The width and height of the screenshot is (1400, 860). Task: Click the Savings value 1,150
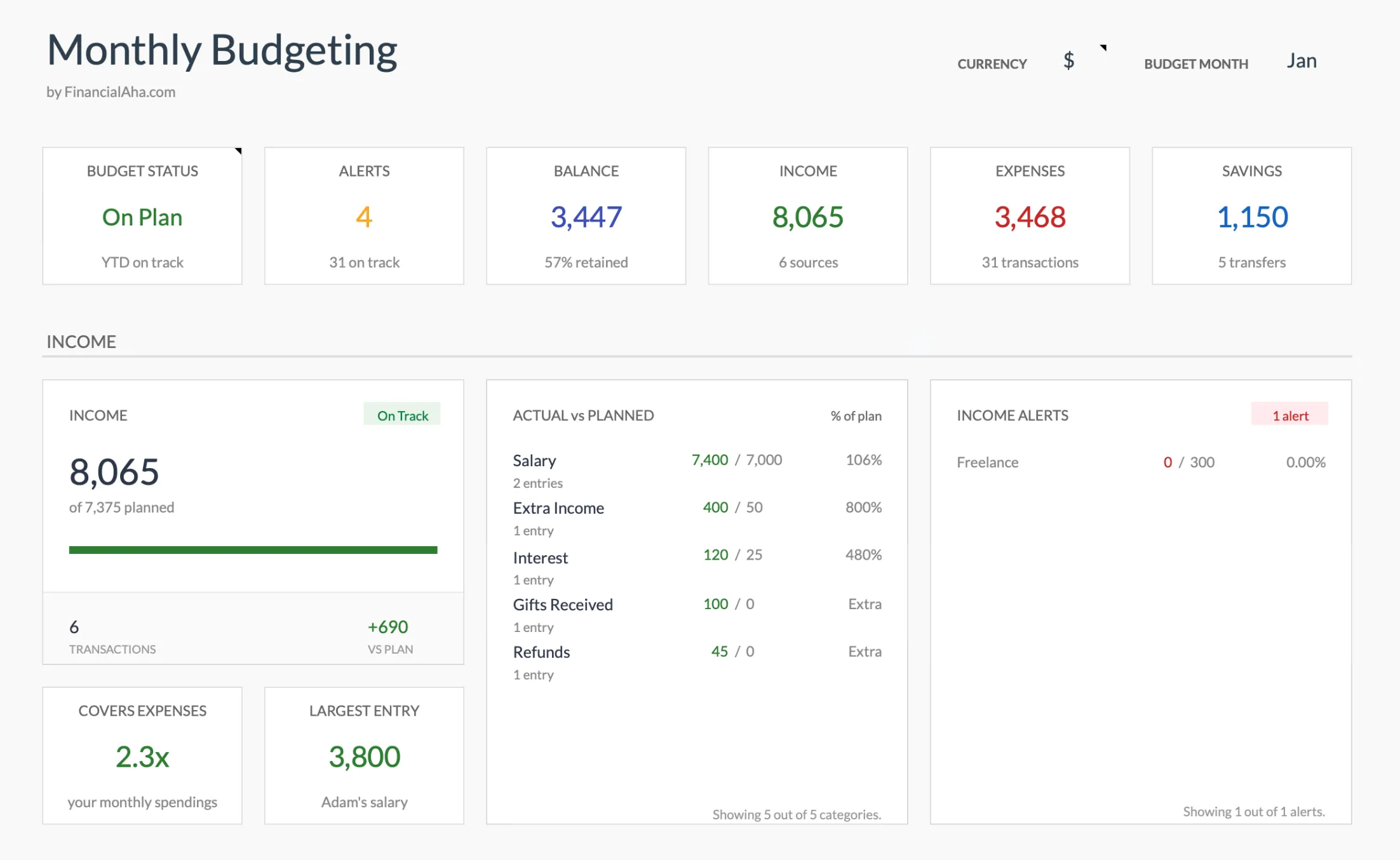[x=1251, y=217]
